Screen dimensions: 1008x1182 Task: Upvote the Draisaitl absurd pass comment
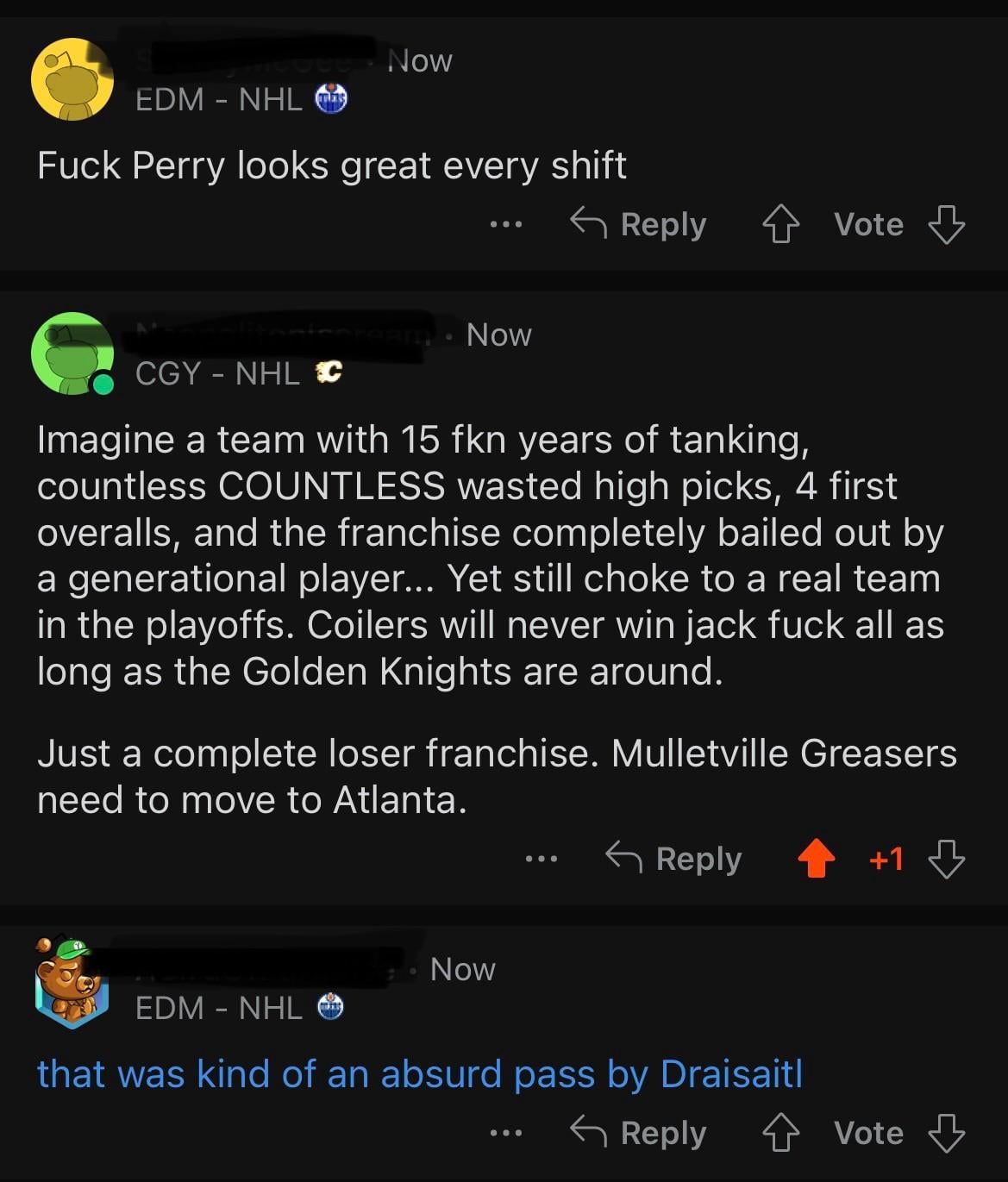[781, 1134]
